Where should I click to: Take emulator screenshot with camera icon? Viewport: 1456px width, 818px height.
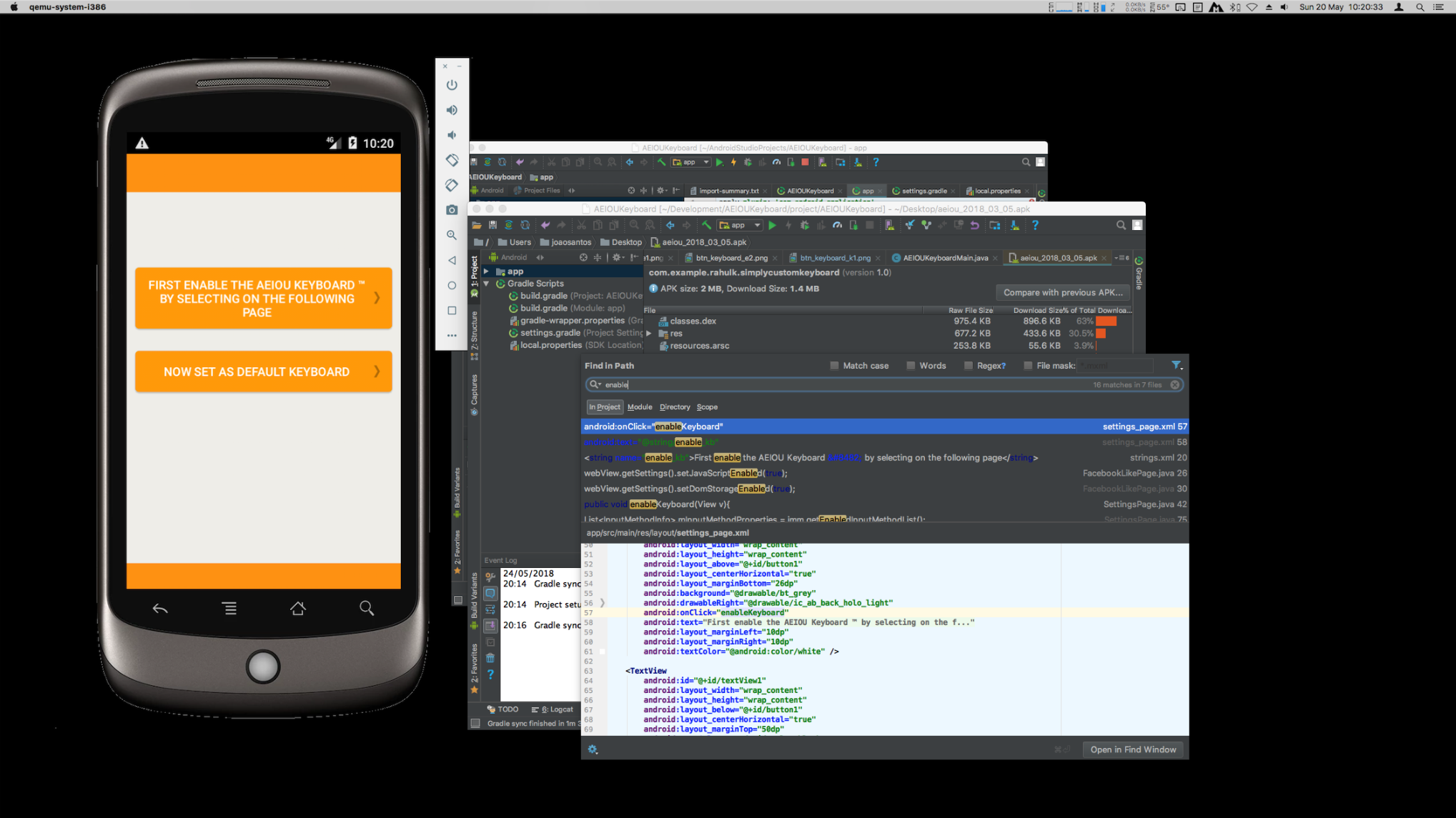(x=452, y=210)
